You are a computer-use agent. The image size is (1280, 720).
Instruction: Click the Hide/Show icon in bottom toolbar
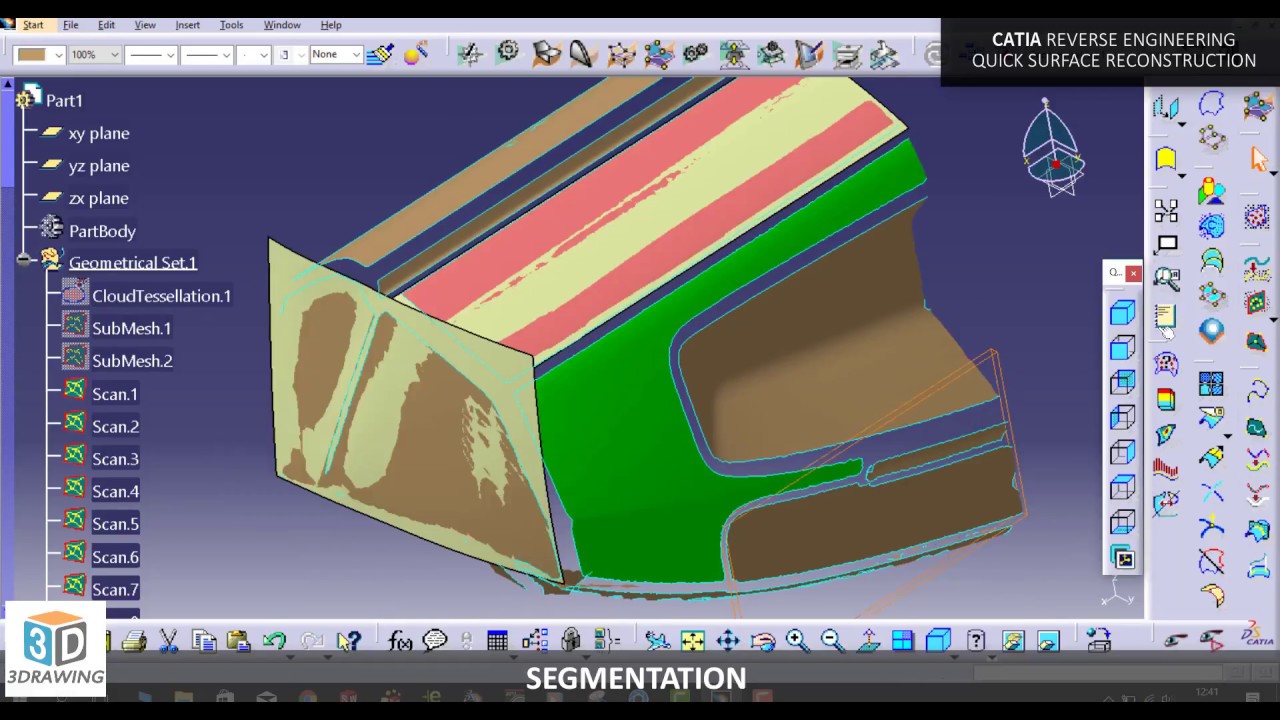coord(1013,640)
